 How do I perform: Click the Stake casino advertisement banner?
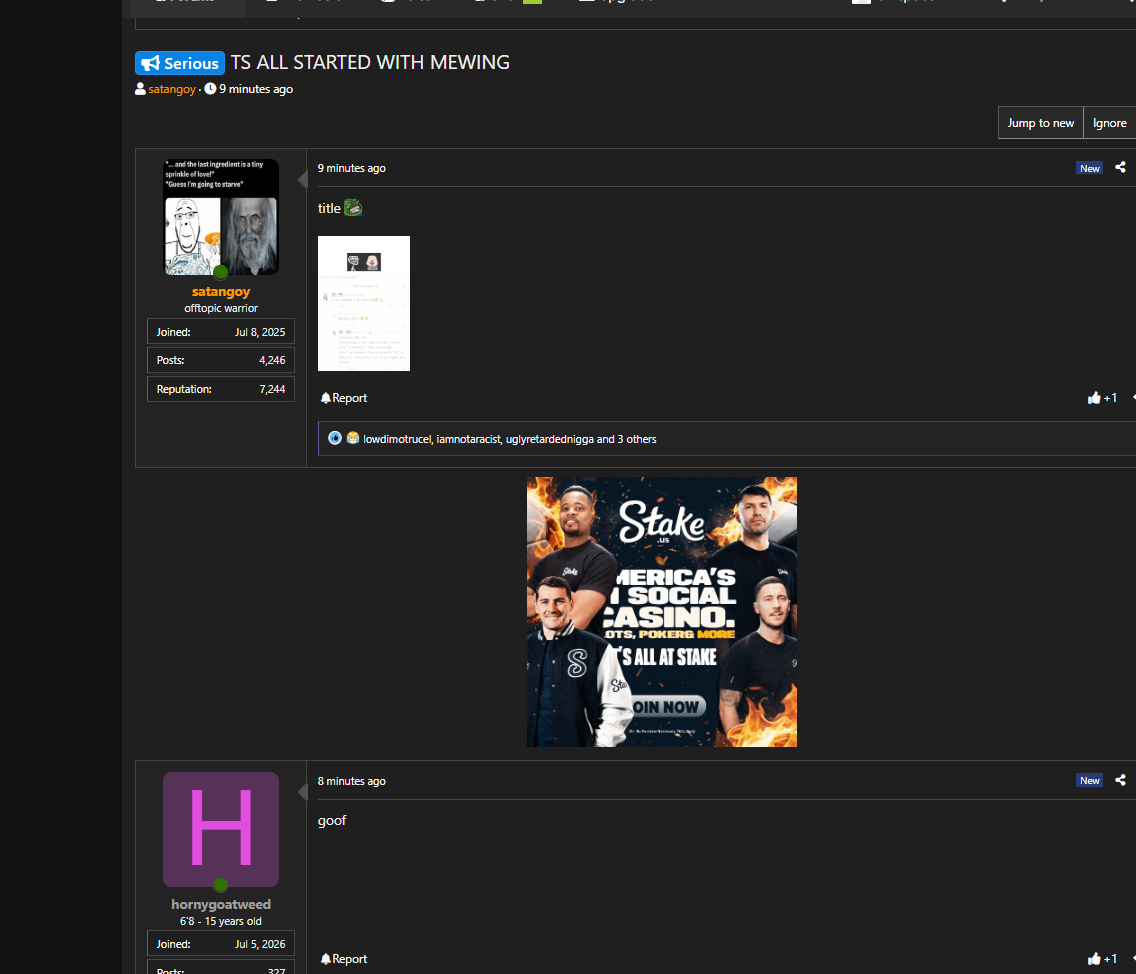tap(661, 612)
